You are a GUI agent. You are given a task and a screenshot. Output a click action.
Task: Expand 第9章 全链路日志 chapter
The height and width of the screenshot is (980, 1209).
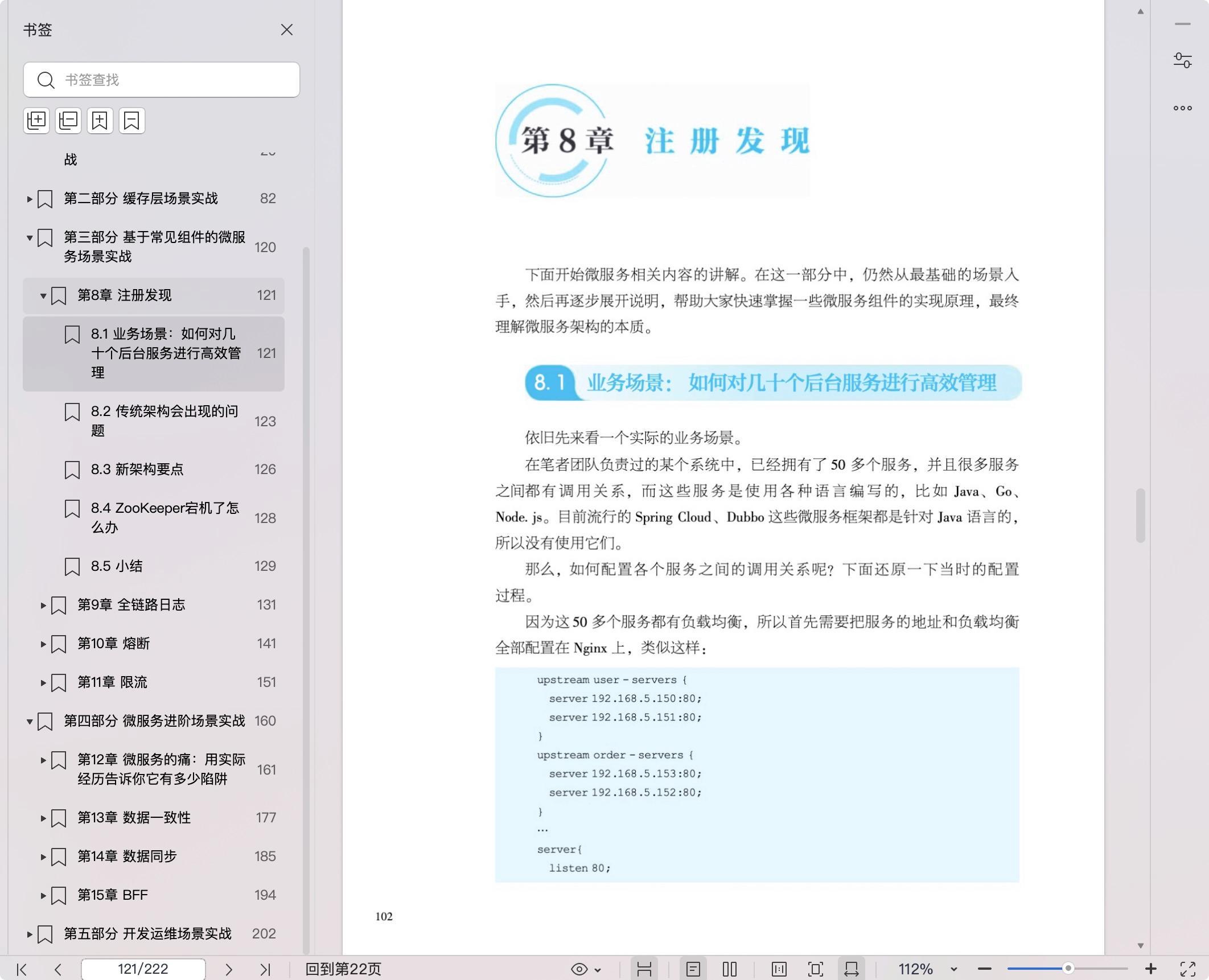click(43, 605)
